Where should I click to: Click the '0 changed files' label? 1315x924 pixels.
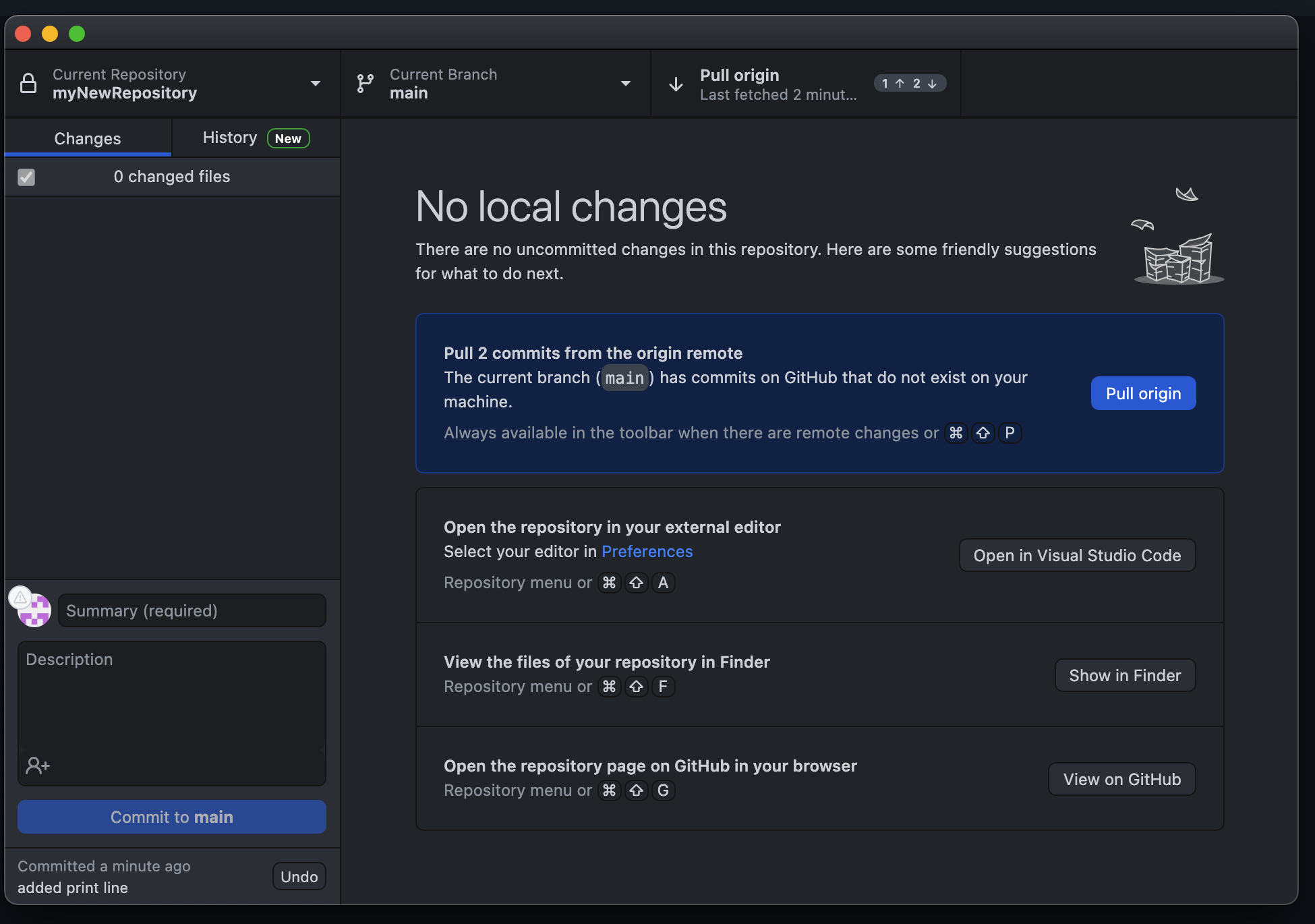coord(172,176)
